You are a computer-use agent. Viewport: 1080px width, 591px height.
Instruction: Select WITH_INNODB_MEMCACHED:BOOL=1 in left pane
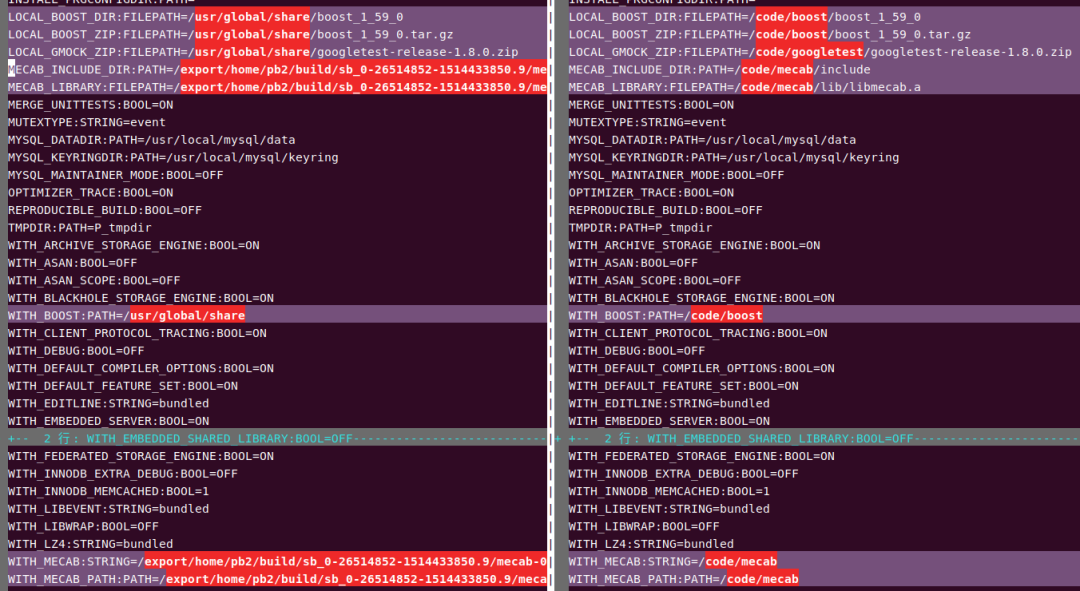pyautogui.click(x=108, y=491)
